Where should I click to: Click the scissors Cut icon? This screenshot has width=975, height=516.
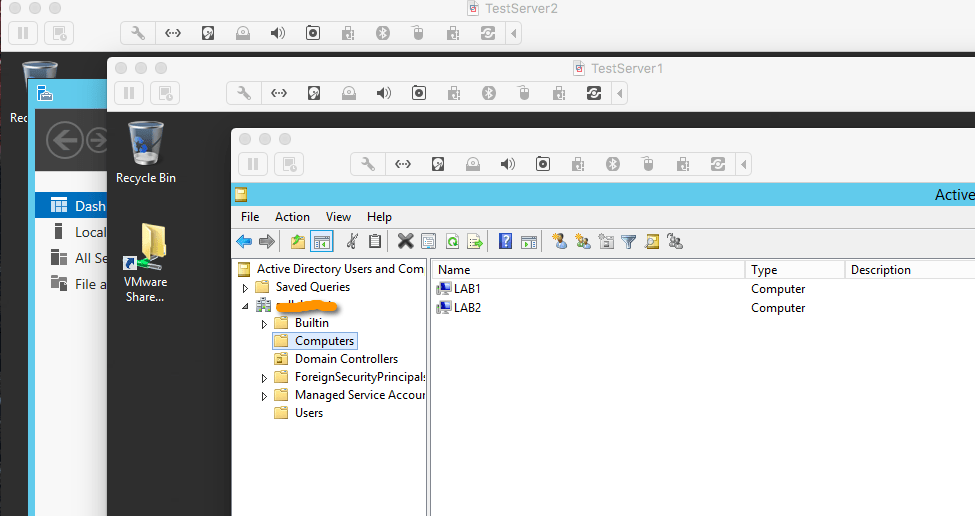click(x=352, y=241)
